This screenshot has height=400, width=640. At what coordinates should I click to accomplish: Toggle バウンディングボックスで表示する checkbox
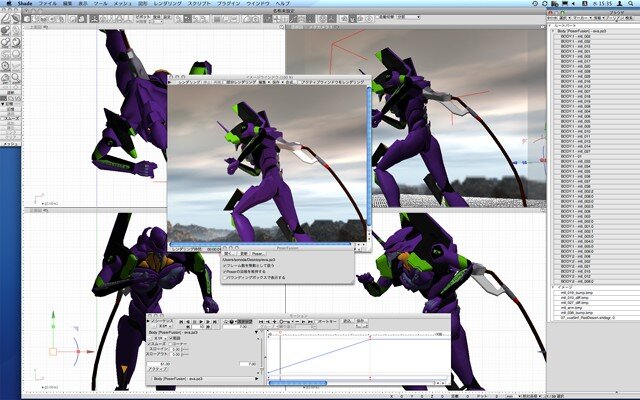(x=224, y=278)
